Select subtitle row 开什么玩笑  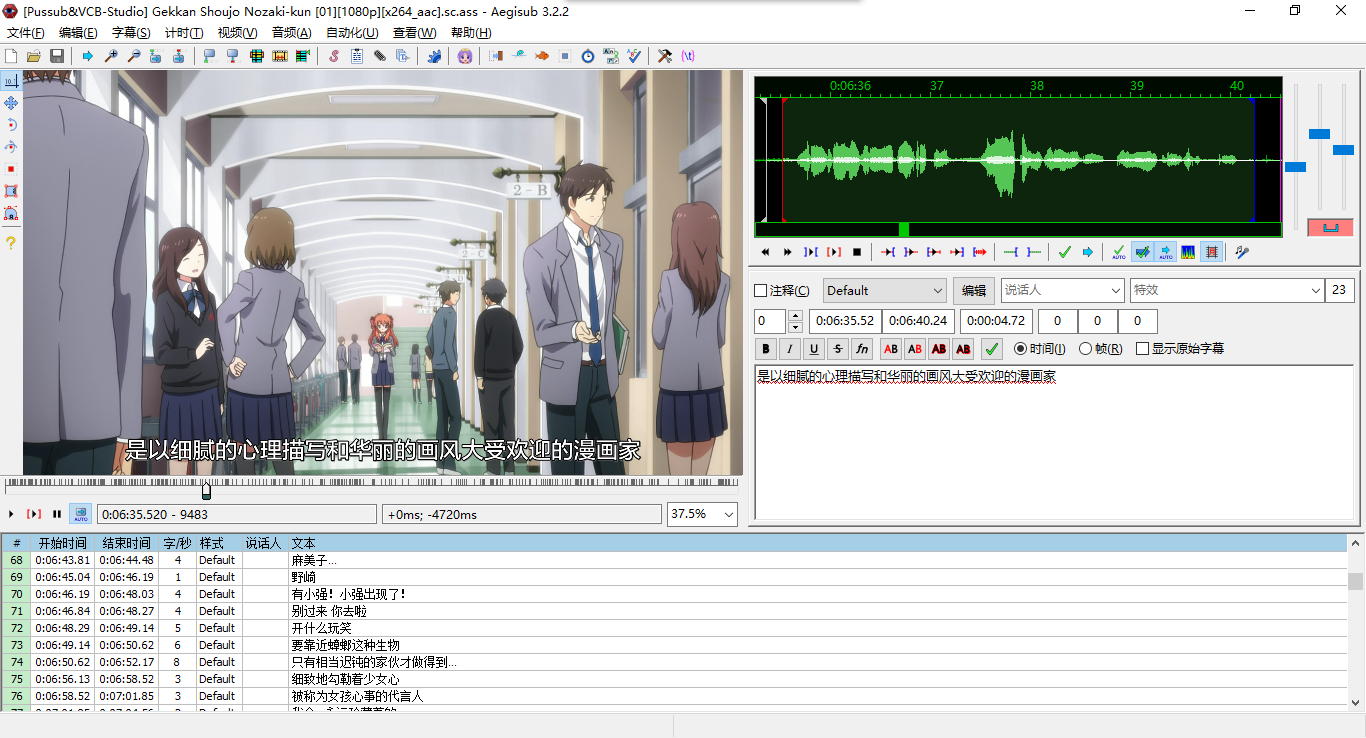(x=674, y=628)
